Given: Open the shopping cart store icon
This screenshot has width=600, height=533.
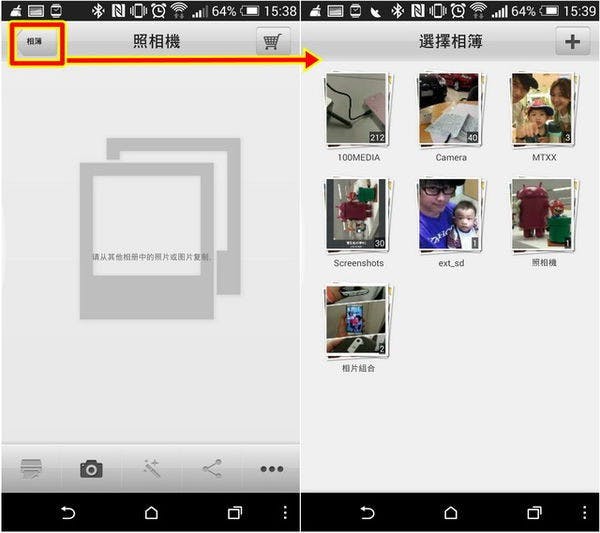Looking at the screenshot, I should 269,42.
